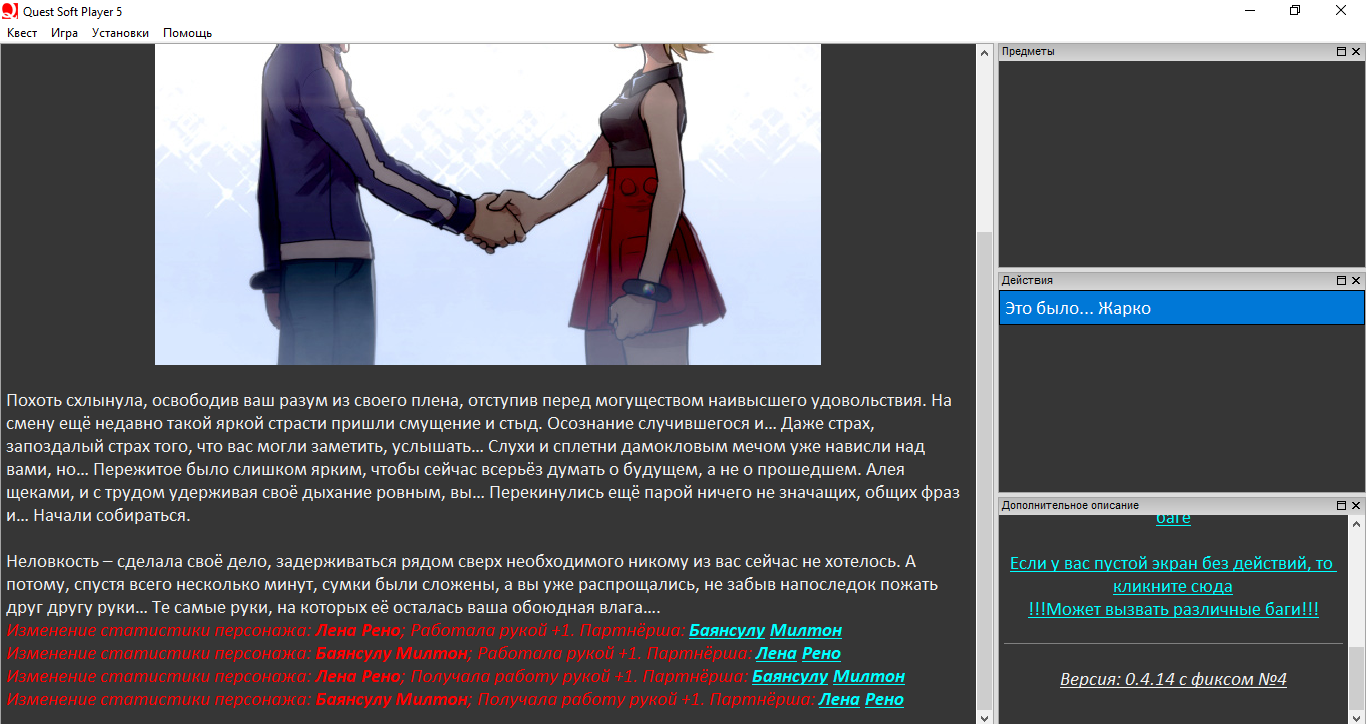Image resolution: width=1366 pixels, height=724 pixels.
Task: Open Лена partner link on 'Баянсулу Милтон; Получала работу' line
Action: coord(839,700)
